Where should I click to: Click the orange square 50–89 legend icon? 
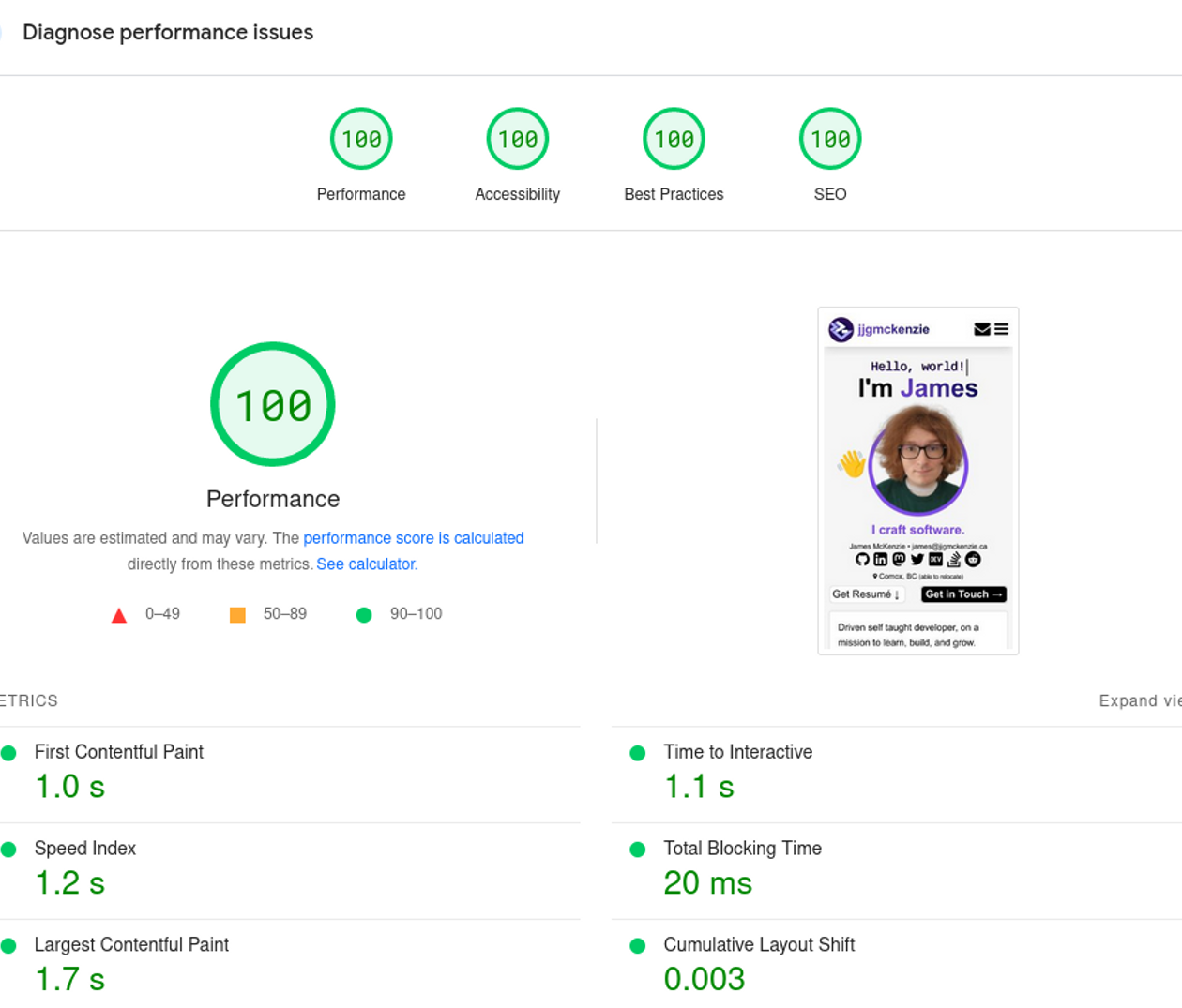click(237, 615)
